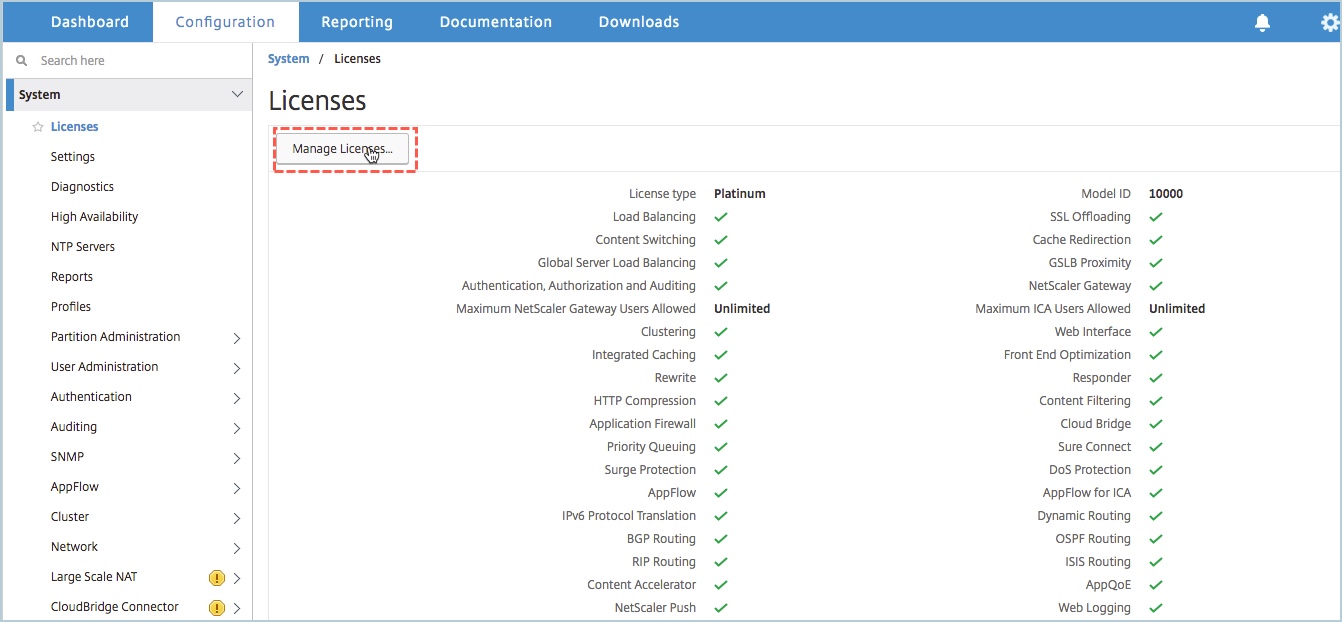Click the DoS Protection checkmark
Image resolution: width=1342 pixels, height=622 pixels.
1155,470
